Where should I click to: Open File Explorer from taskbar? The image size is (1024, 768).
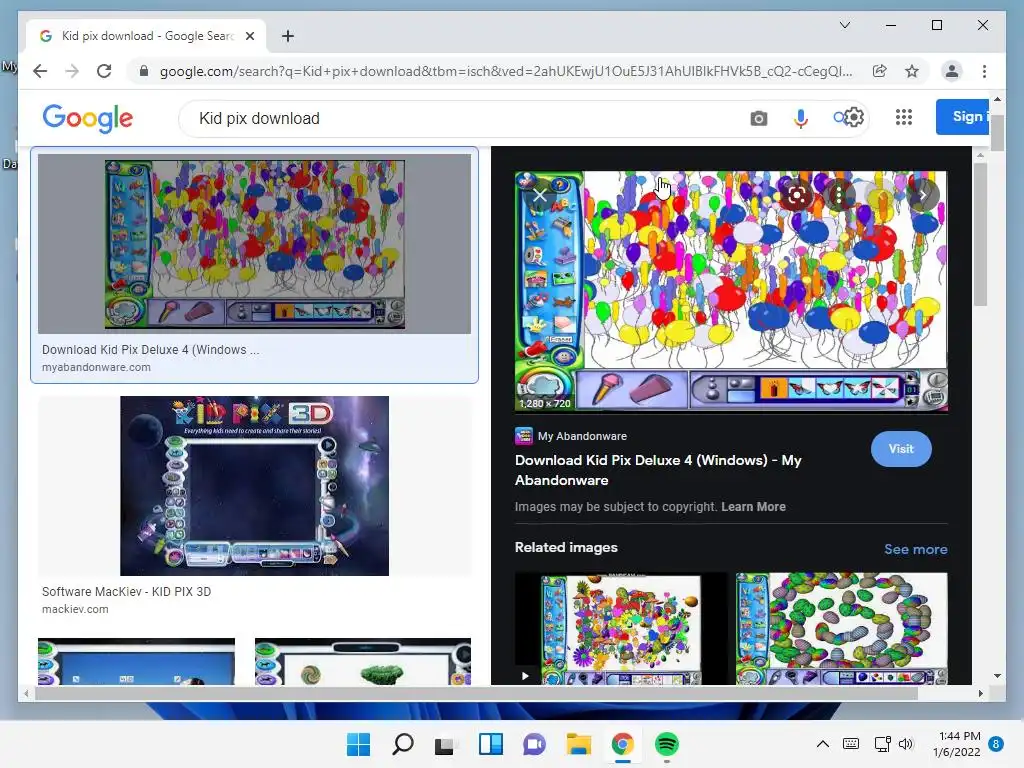pos(579,744)
